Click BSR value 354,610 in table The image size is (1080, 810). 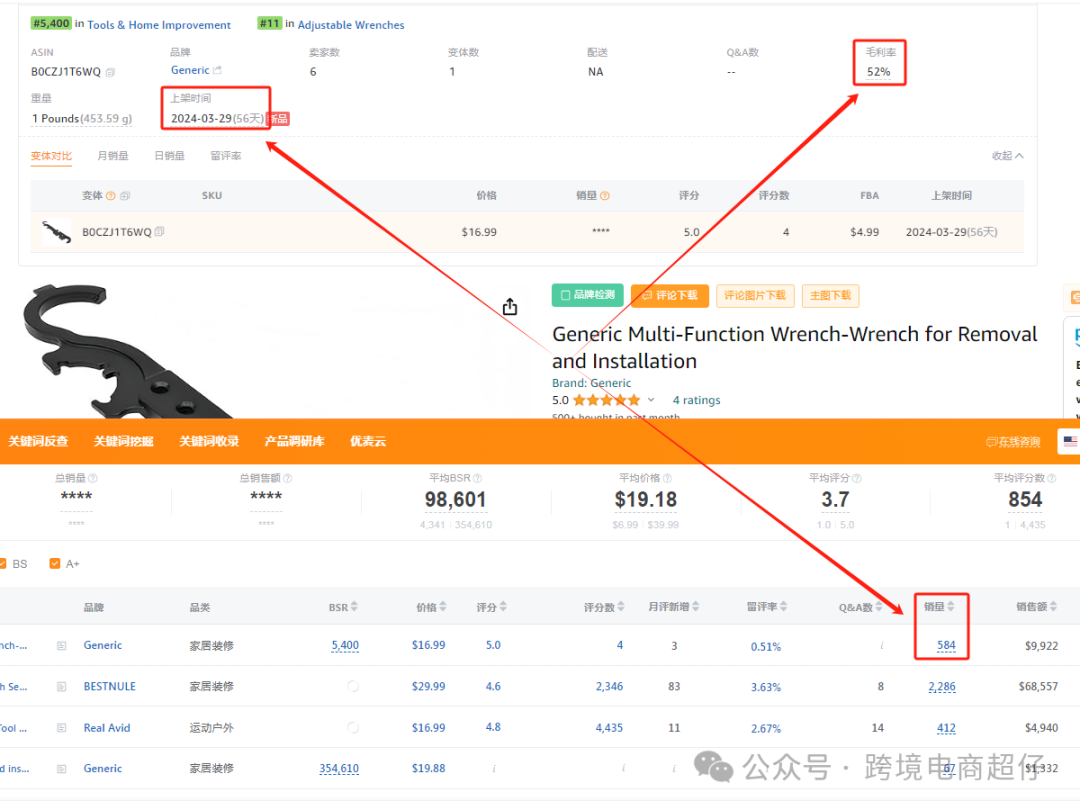[x=339, y=769]
